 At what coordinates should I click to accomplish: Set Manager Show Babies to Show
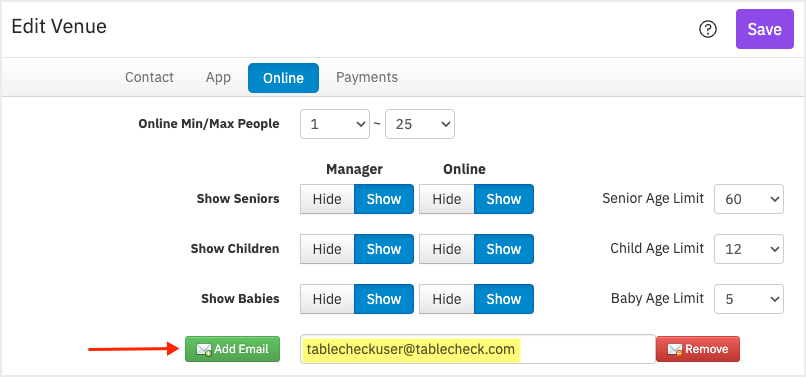click(383, 299)
